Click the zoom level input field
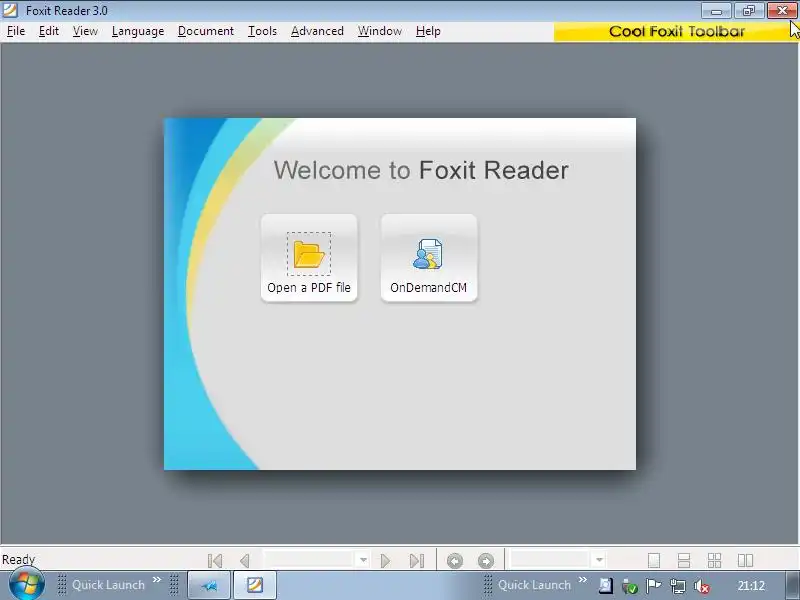Viewport: 800px width, 600px height. click(x=550, y=559)
